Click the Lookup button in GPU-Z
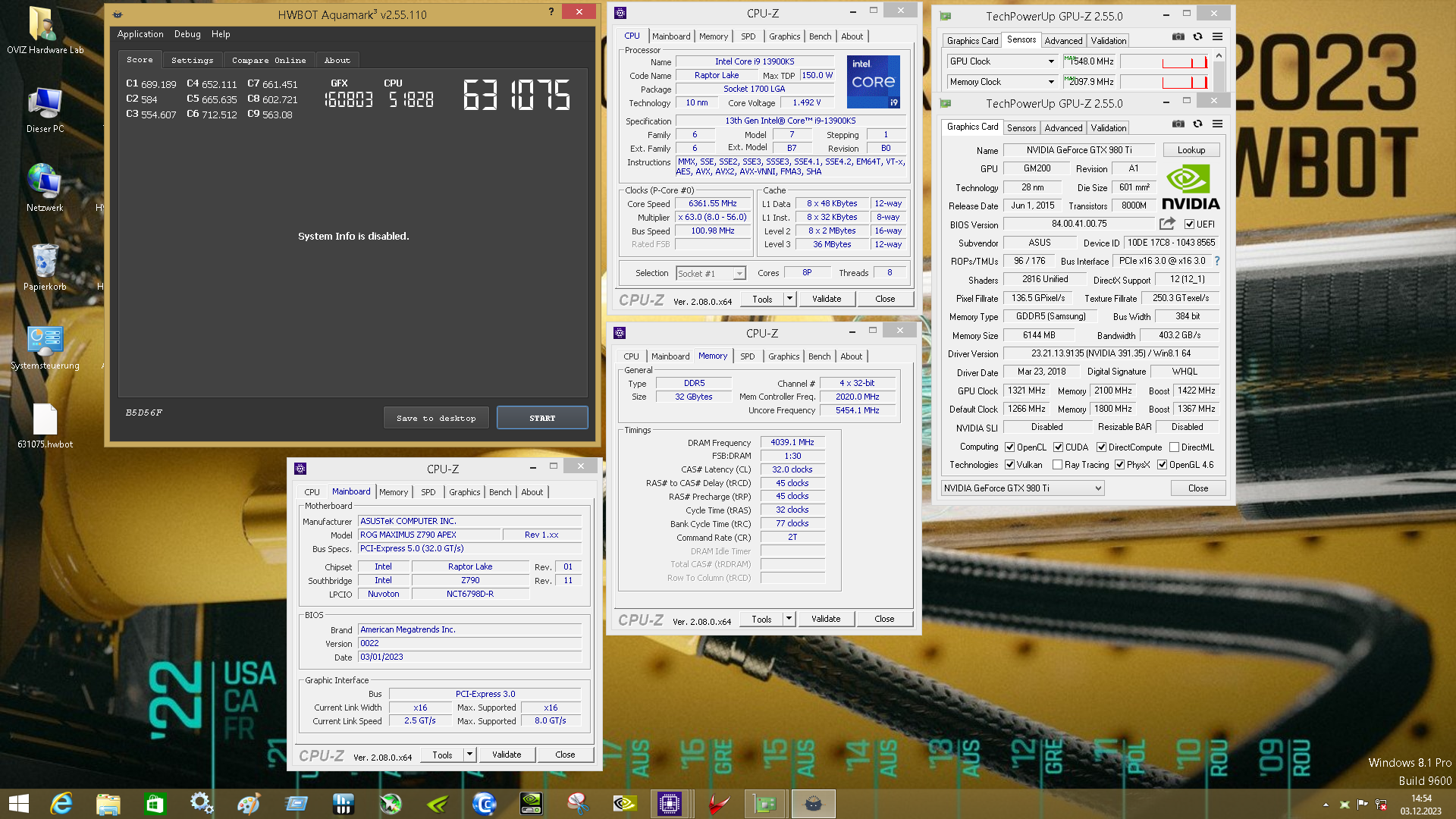The width and height of the screenshot is (1456, 819). [x=1191, y=150]
